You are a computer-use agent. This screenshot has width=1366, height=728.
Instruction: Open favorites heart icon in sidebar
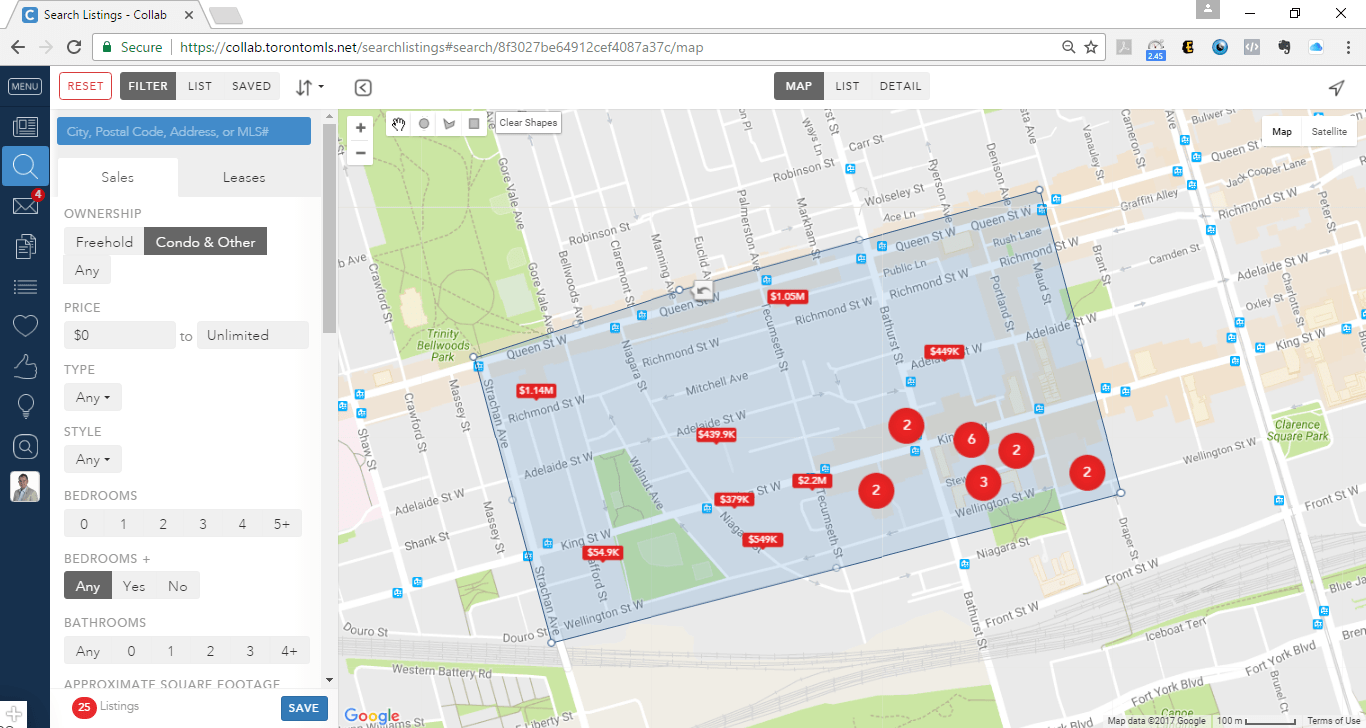(x=25, y=325)
